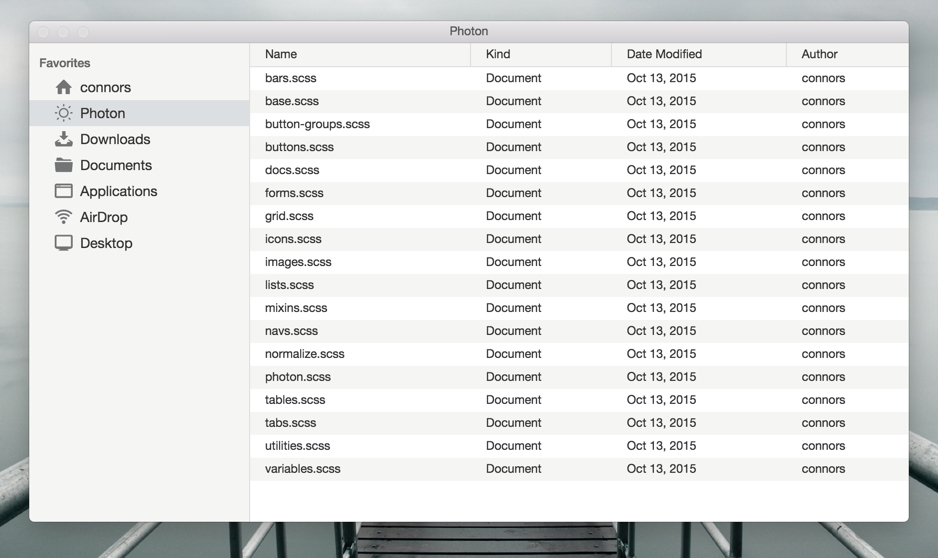Open the Applications sidebar item
938x558 pixels.
point(139,191)
